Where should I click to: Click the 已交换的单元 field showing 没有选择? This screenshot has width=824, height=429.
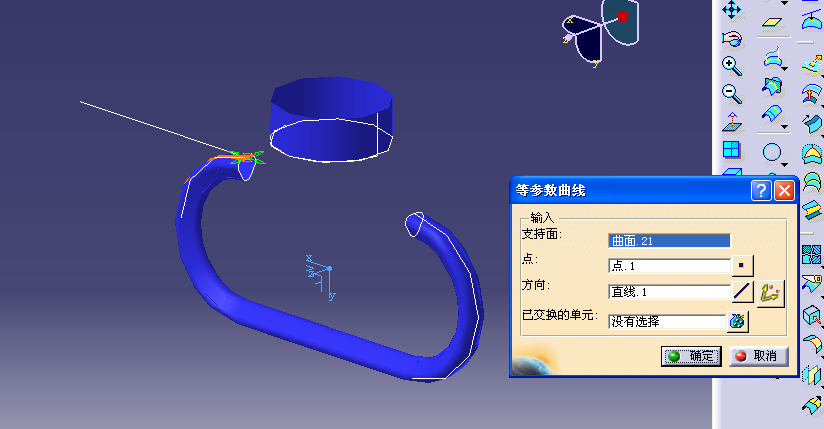tap(667, 321)
